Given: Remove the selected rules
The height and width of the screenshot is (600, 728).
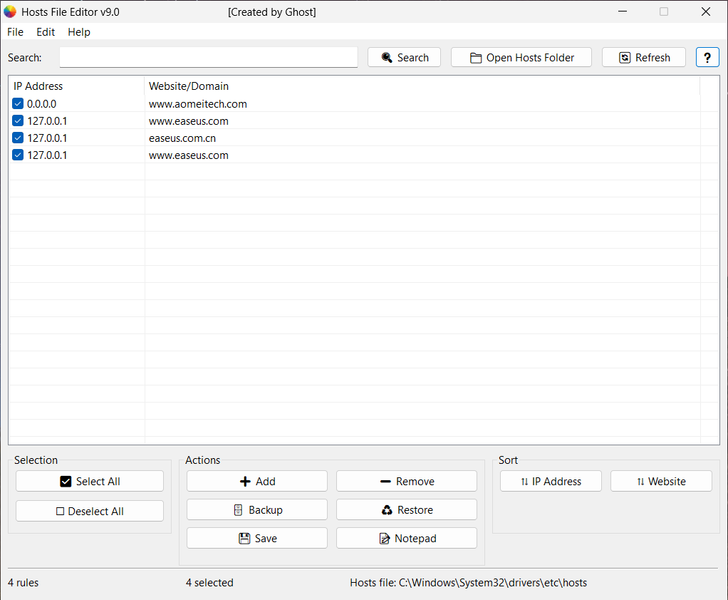Looking at the screenshot, I should point(406,481).
